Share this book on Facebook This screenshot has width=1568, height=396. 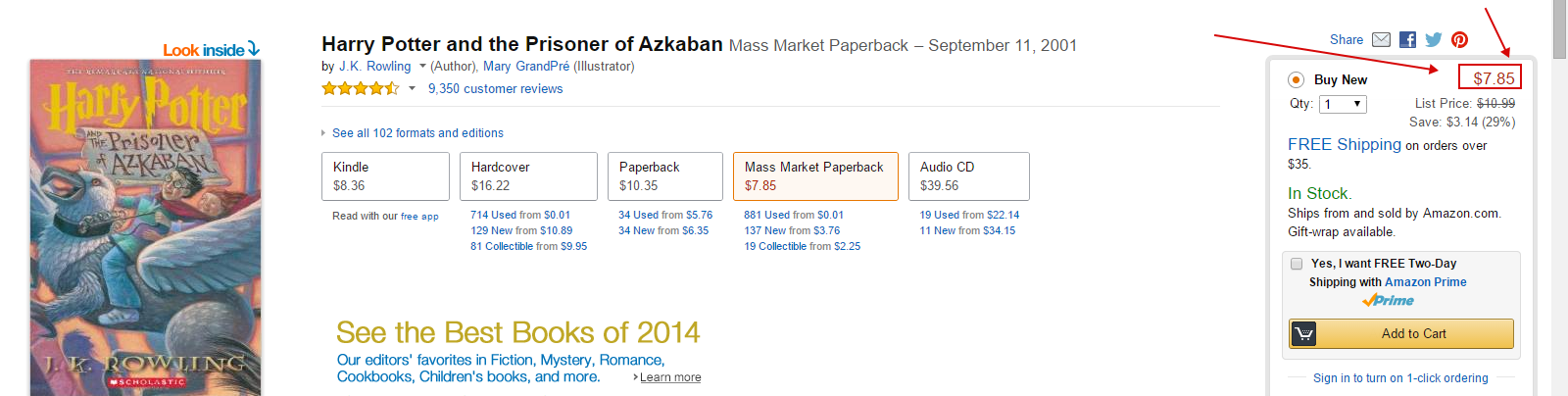[x=1407, y=40]
